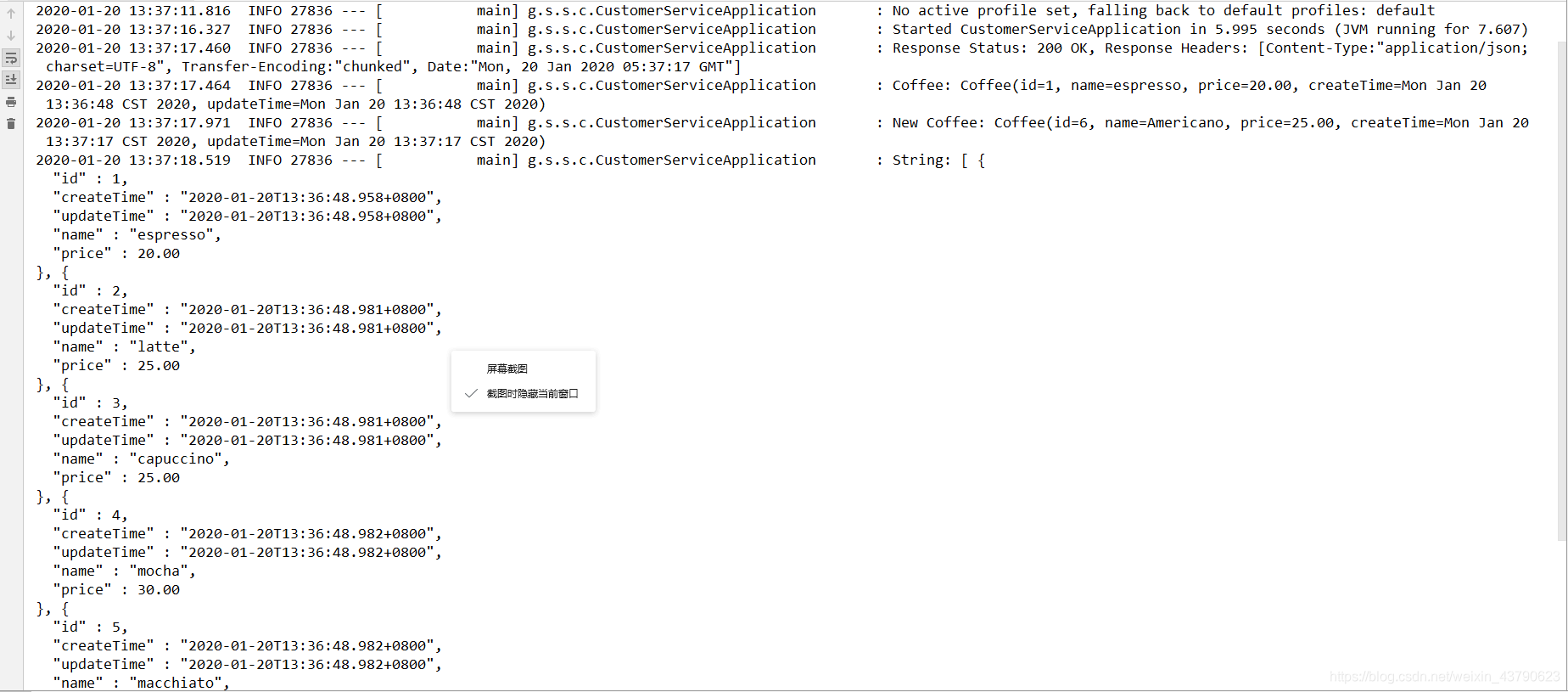Click the trash icon to clear console
The width and height of the screenshot is (1568, 692).
11,124
